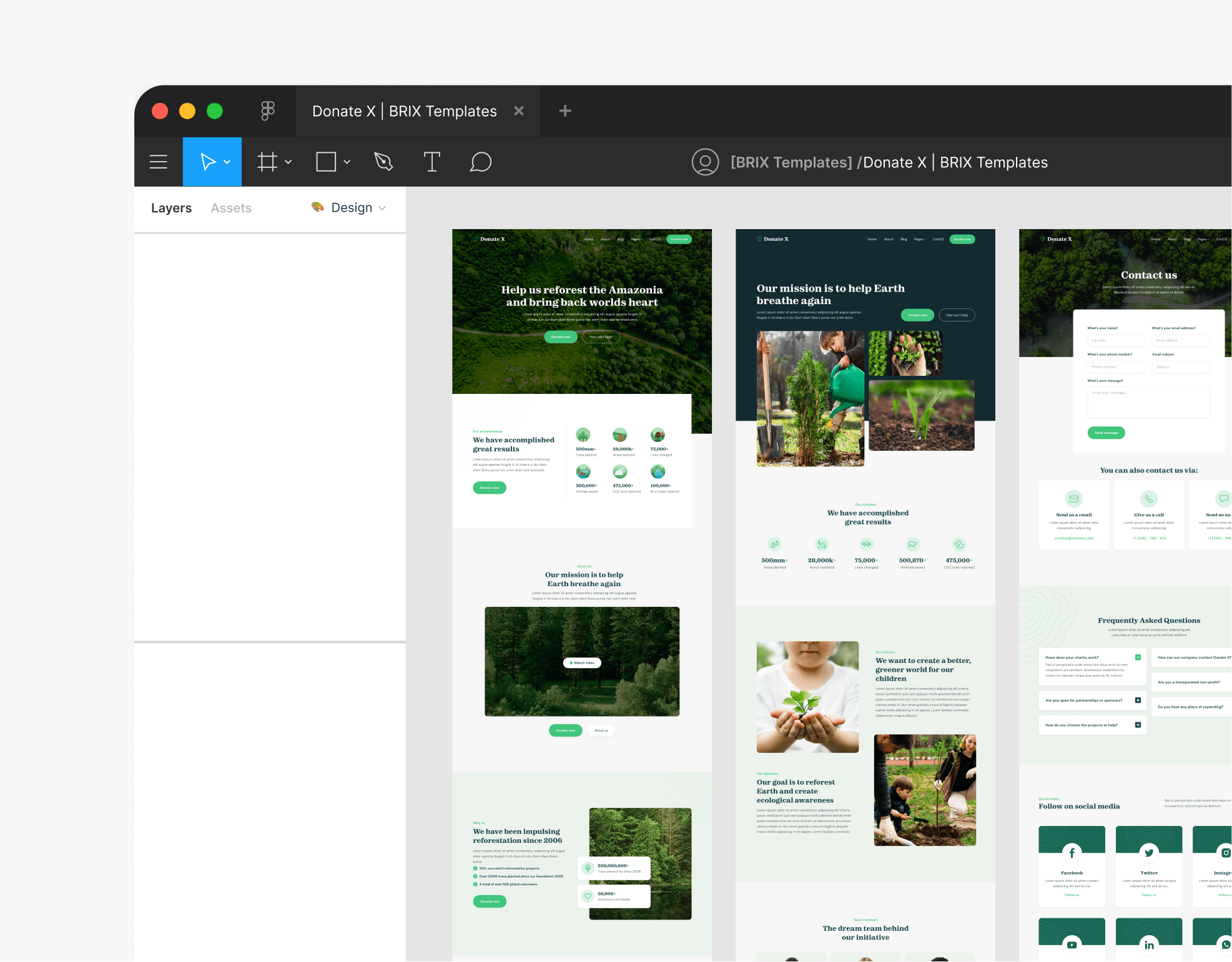This screenshot has width=1232, height=962.
Task: Click the Send us a email icon
Action: tap(1074, 499)
